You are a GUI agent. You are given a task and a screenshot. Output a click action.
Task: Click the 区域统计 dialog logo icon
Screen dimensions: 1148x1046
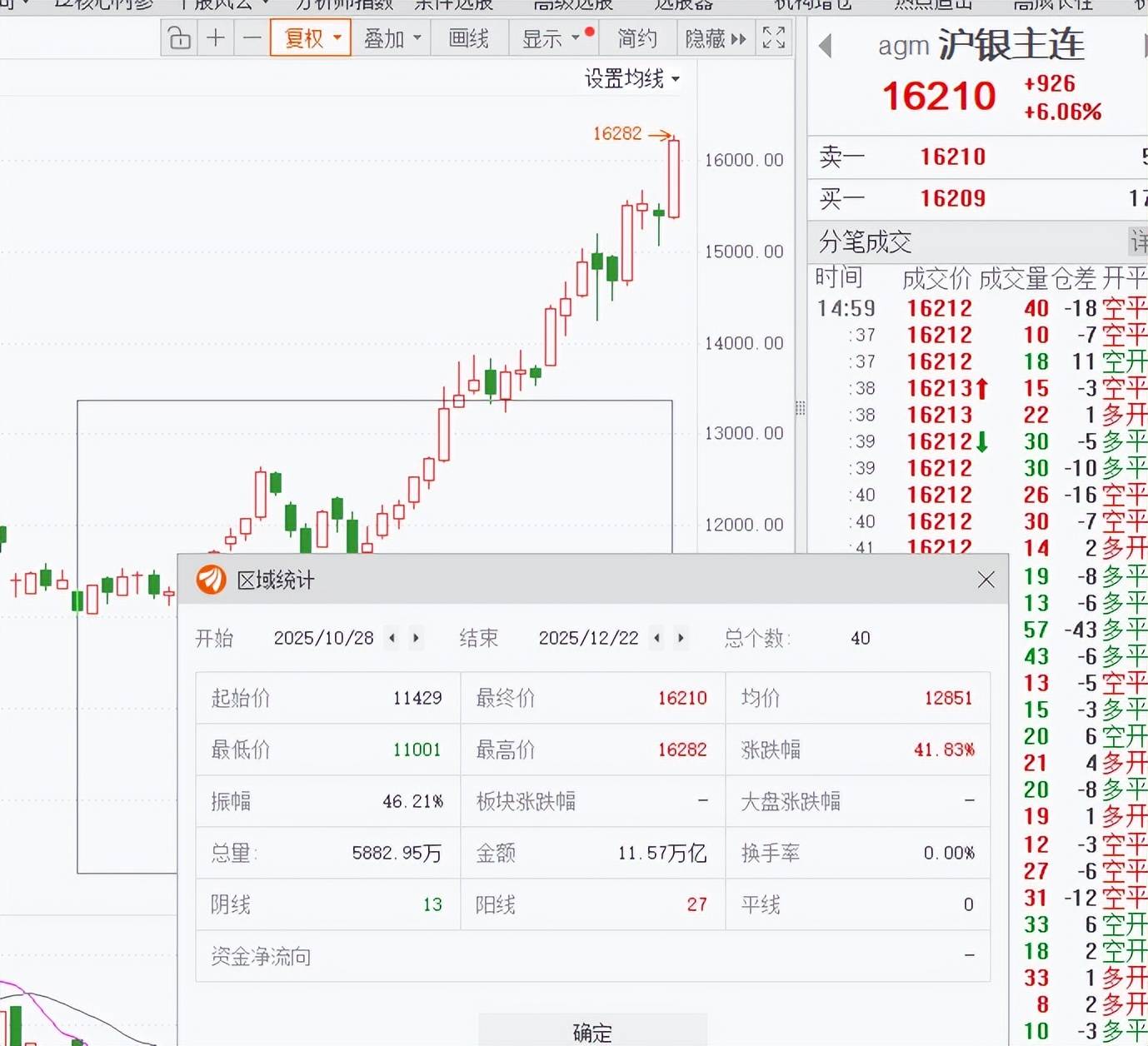pos(211,580)
